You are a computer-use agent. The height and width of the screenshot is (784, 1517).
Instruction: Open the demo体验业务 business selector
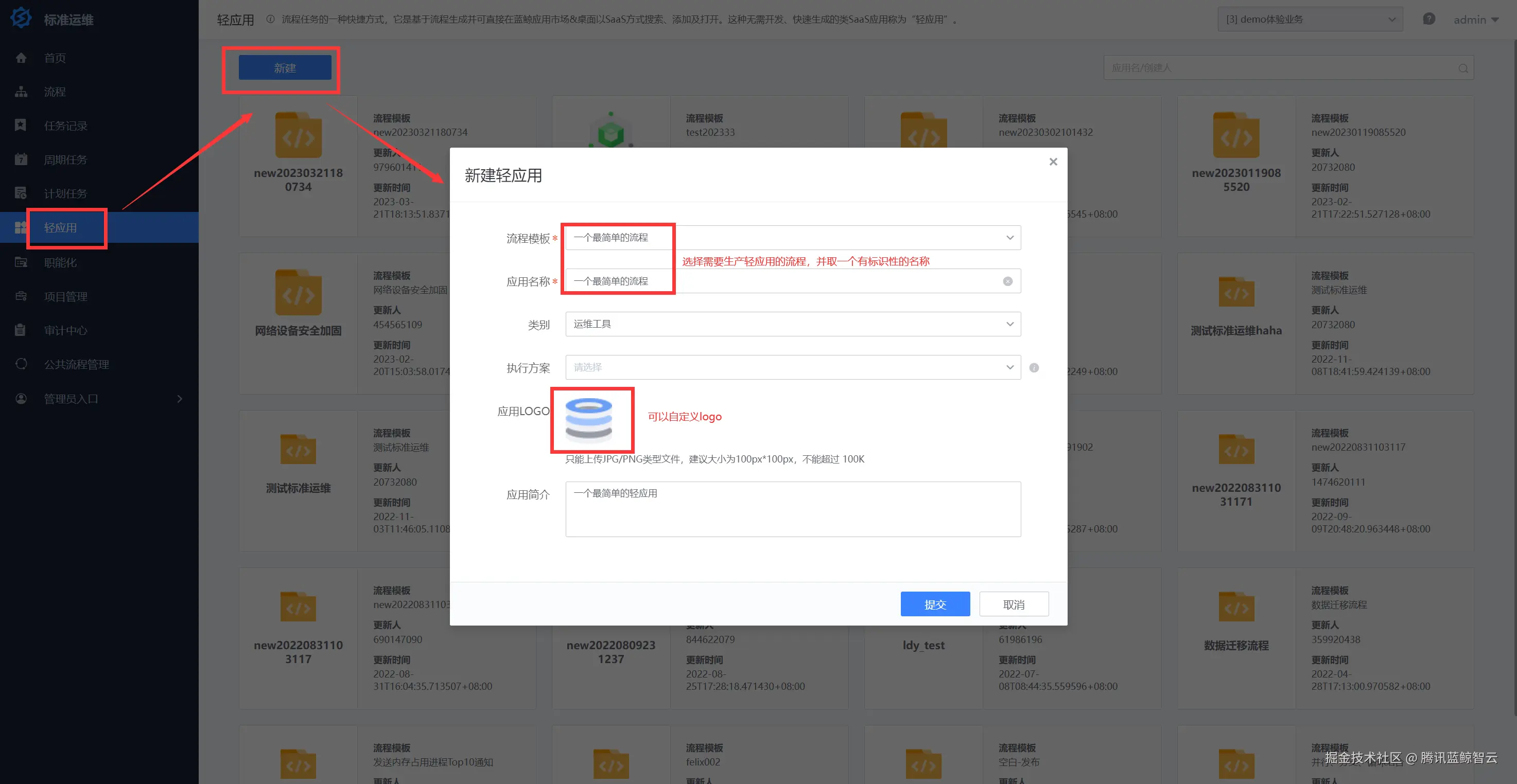point(1310,20)
